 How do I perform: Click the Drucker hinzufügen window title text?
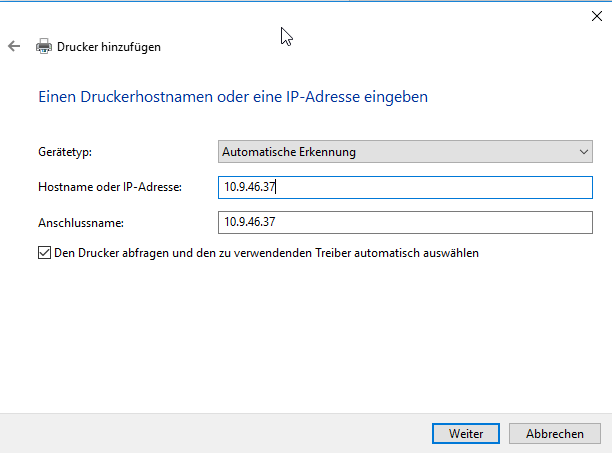pyautogui.click(x=109, y=46)
